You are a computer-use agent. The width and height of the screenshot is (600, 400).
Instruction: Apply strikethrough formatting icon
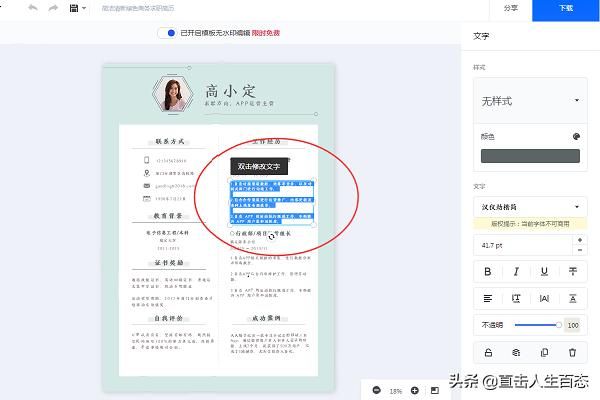tap(572, 271)
